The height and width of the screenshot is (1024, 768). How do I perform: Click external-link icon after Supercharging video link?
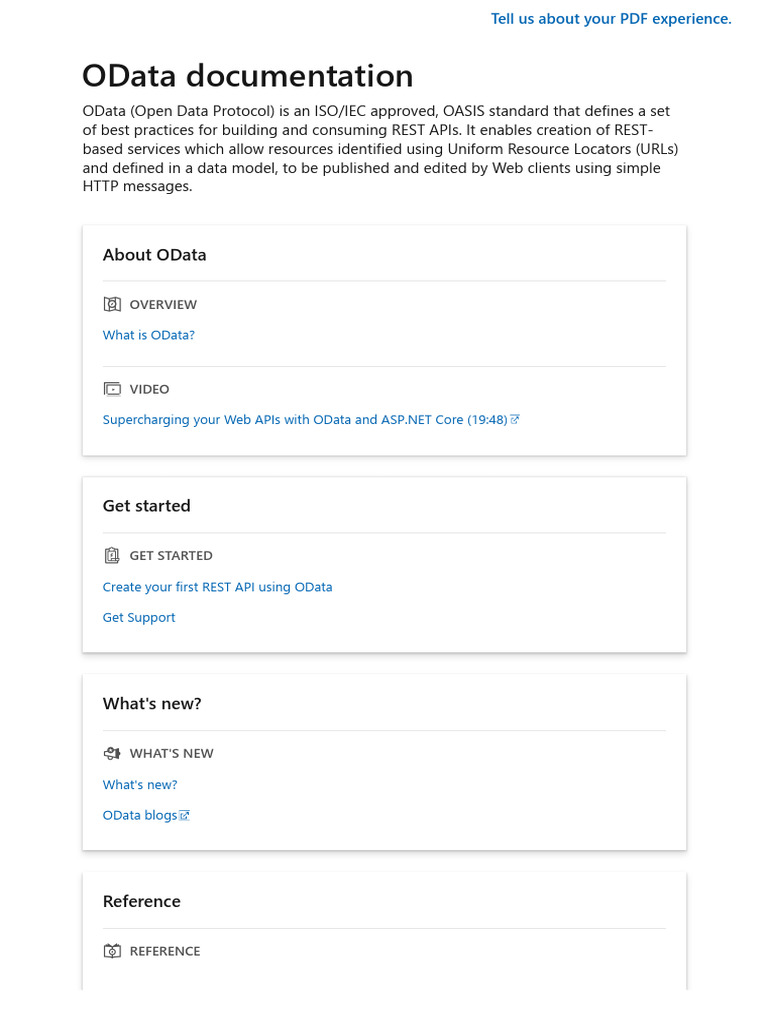pyautogui.click(x=515, y=420)
